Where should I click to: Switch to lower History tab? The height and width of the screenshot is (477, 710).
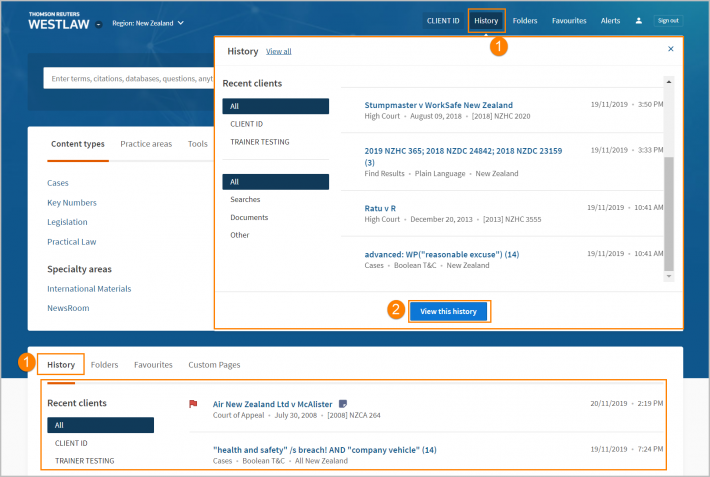point(61,365)
